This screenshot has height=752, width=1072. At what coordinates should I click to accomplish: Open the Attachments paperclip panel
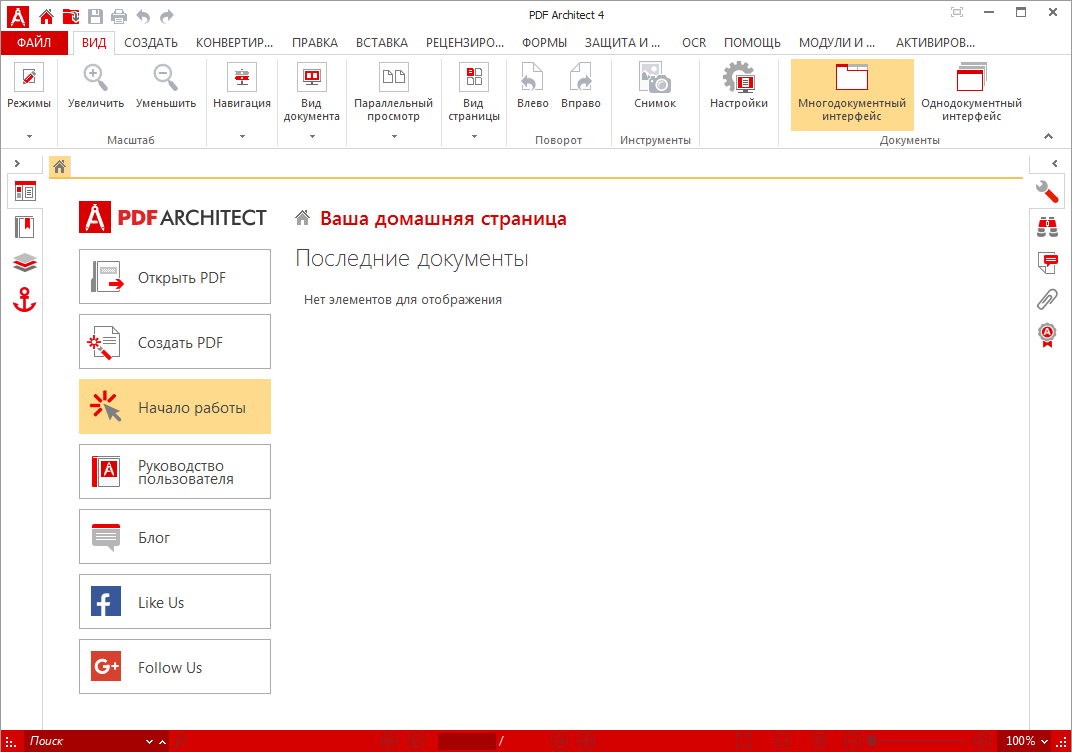[1047, 299]
